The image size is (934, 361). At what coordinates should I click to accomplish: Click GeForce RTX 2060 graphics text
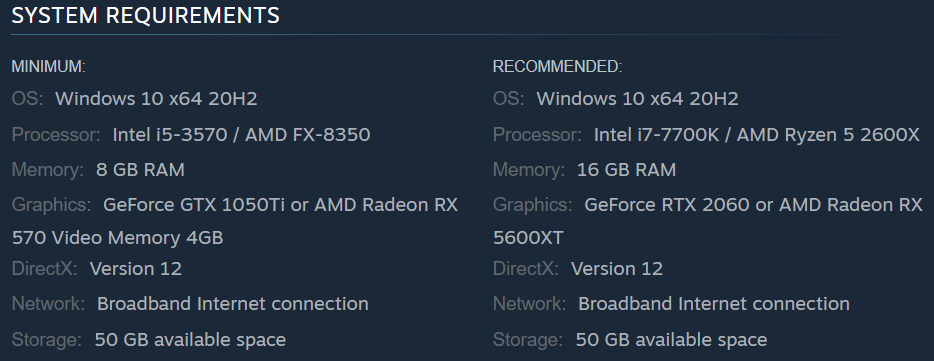pyautogui.click(x=676, y=206)
